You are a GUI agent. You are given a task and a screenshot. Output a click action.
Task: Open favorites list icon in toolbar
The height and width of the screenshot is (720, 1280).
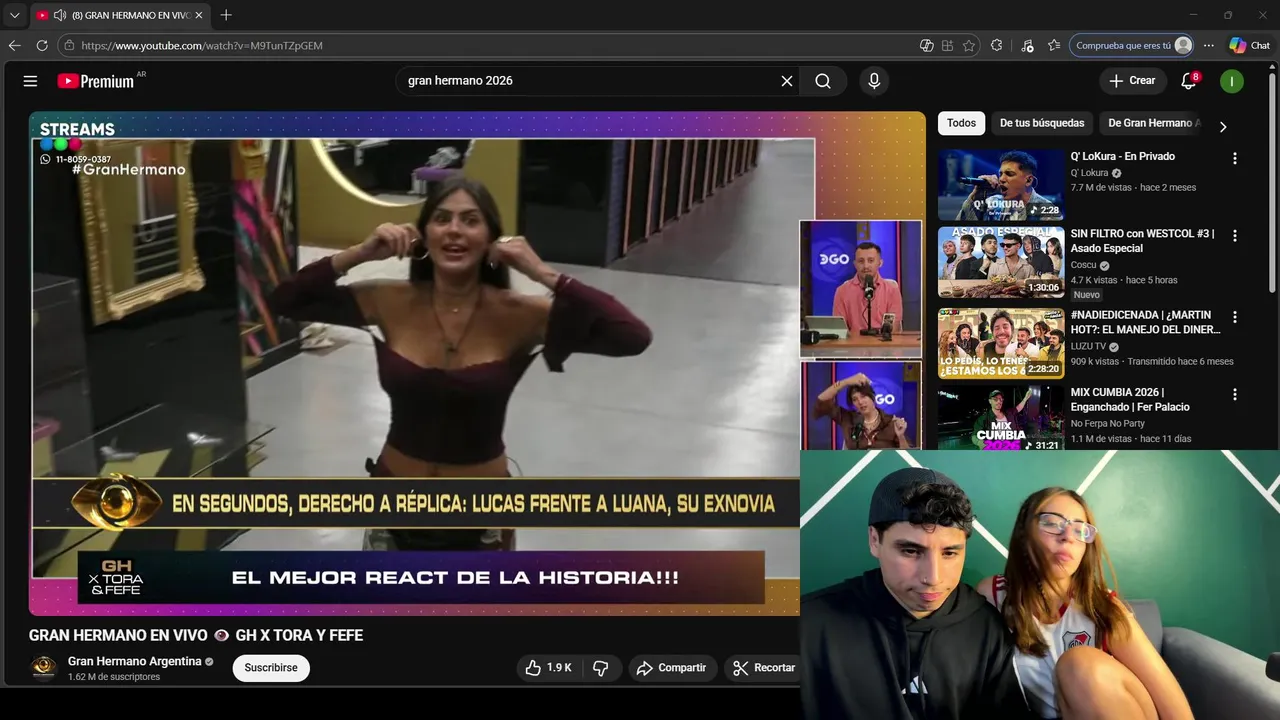point(1054,45)
